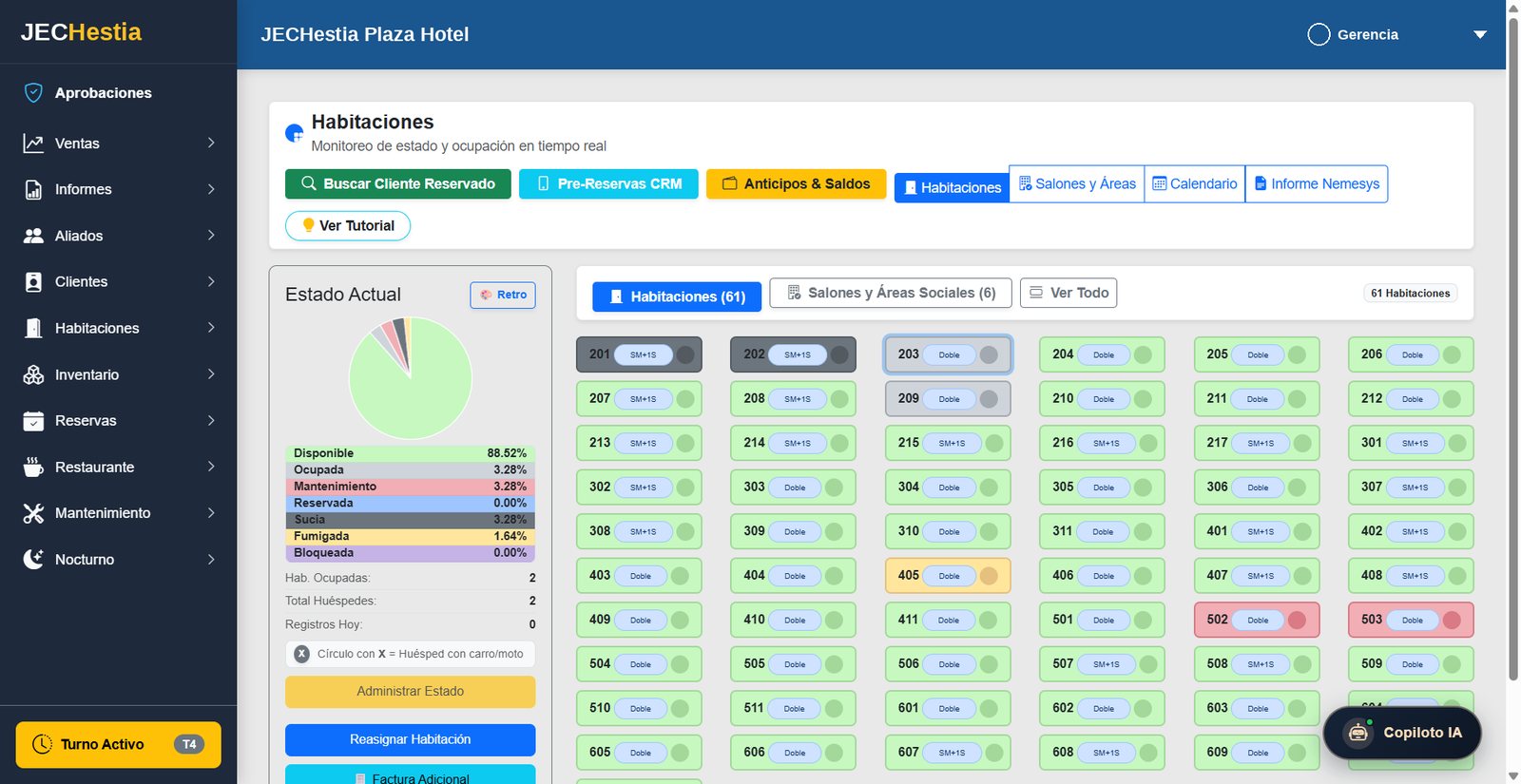Show Salones y Áreas Sociales (6) list
1521x784 pixels.
[x=891, y=293]
